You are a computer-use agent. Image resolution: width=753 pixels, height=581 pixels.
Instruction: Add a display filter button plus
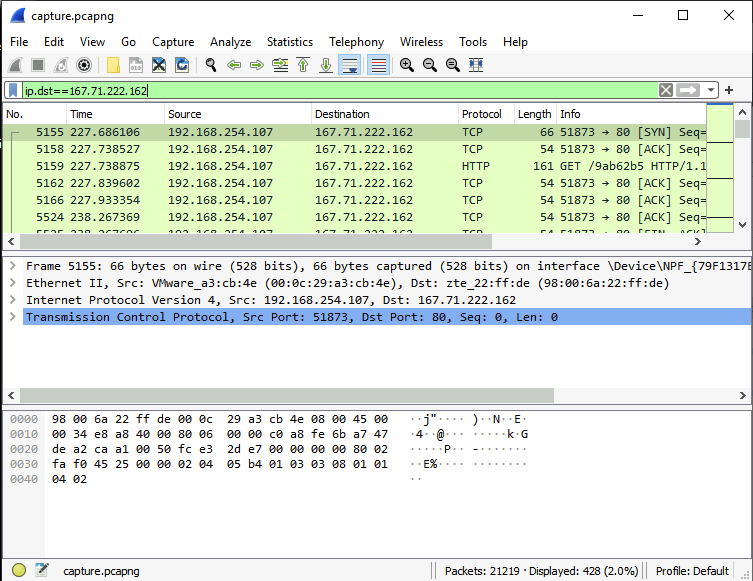[729, 90]
